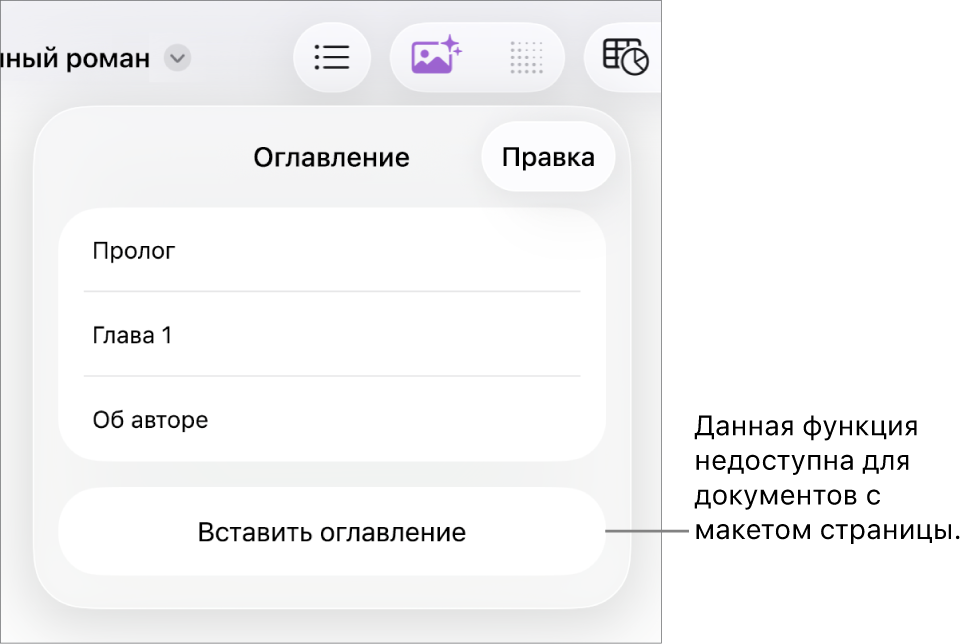Click the dotted grid toolbar icon
The image size is (974, 644).
point(526,58)
